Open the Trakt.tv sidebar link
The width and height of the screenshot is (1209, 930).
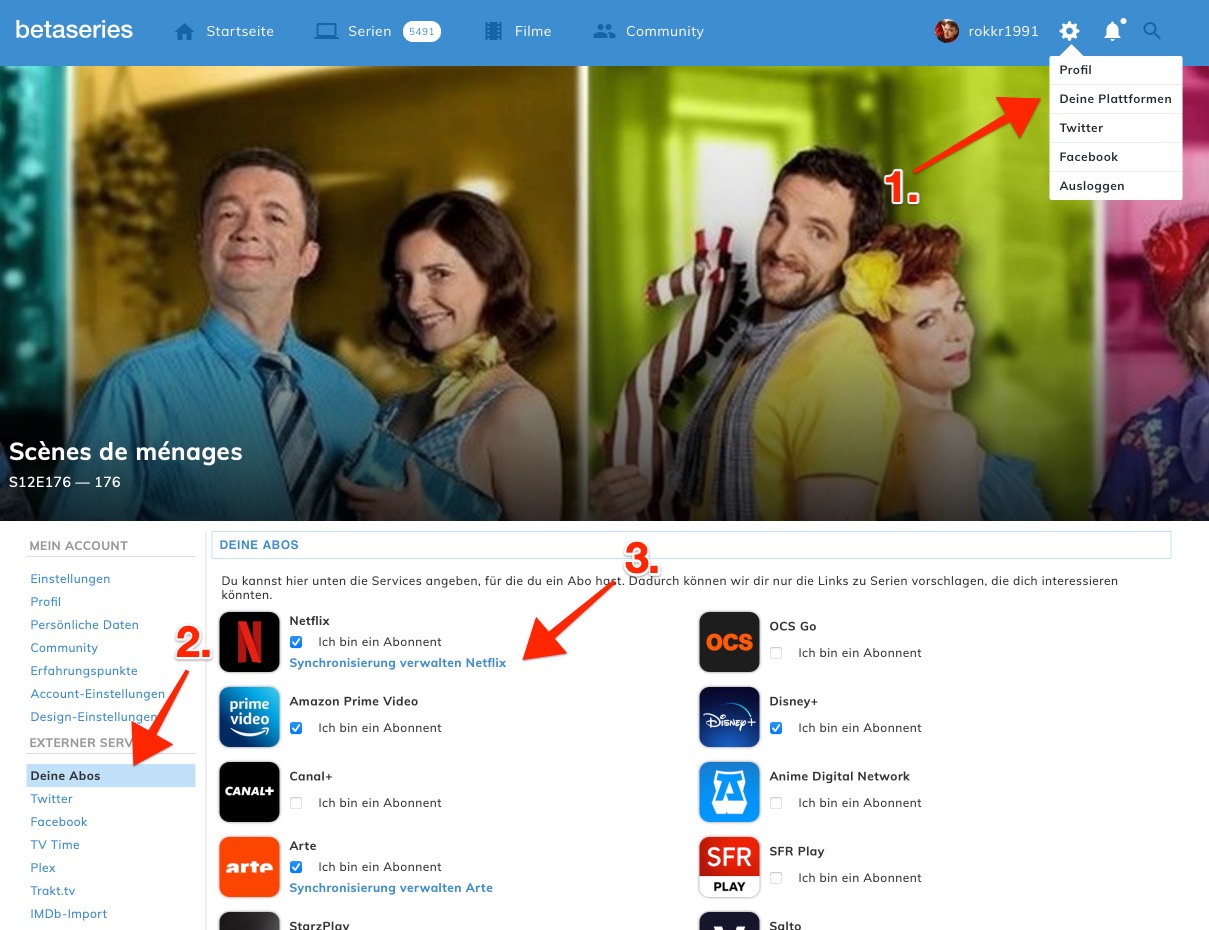53,891
